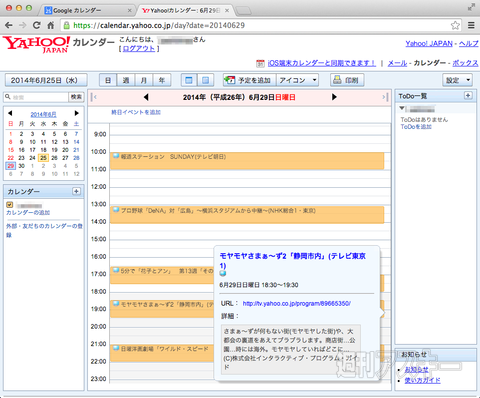Switch to month view 月 tab
Viewport: 480px width, 398px height.
pyautogui.click(x=144, y=80)
